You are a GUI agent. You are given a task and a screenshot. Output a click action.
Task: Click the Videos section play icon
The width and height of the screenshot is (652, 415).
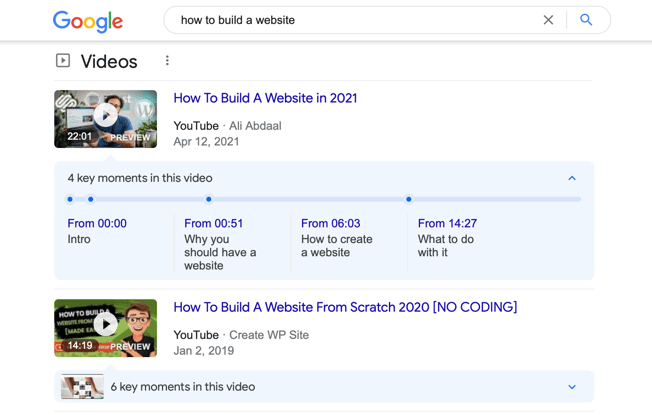click(63, 61)
